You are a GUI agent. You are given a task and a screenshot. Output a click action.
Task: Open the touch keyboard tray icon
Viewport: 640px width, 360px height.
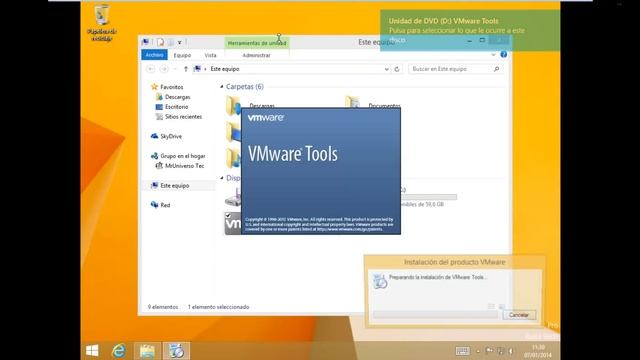coord(462,351)
